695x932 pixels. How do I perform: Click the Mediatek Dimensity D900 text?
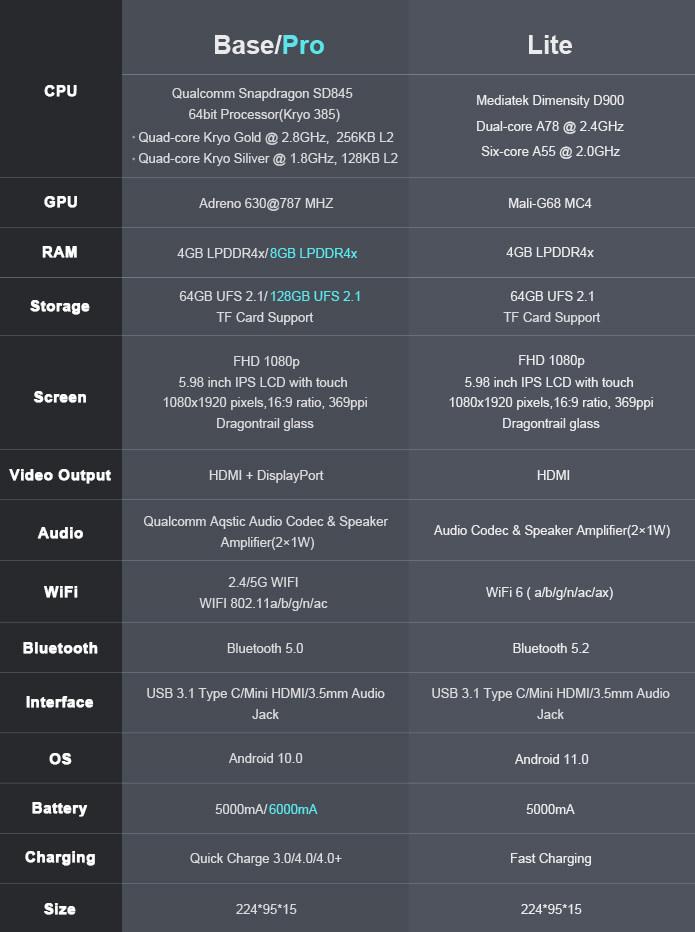pos(550,101)
